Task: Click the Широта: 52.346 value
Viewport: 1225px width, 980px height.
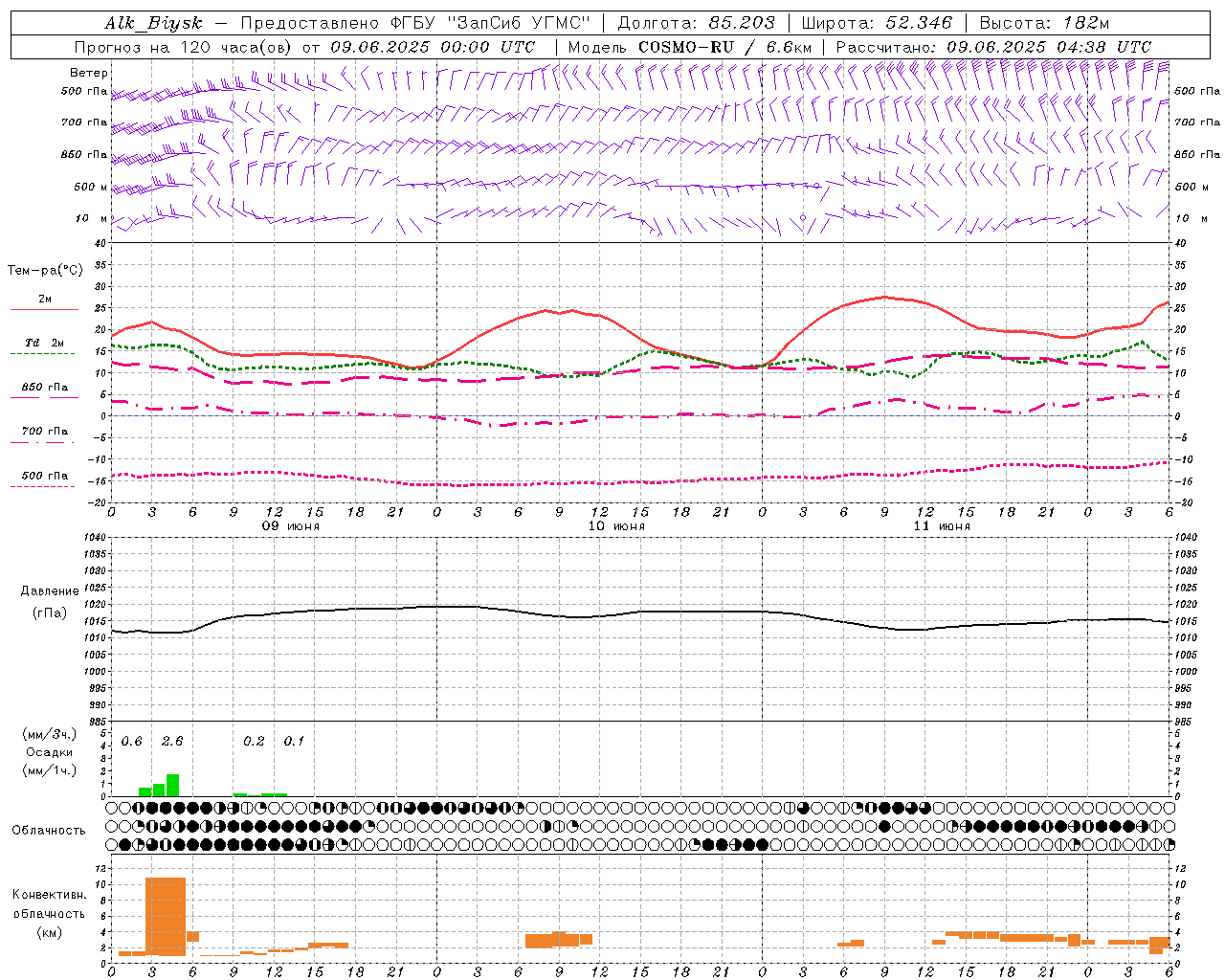Action: (877, 23)
